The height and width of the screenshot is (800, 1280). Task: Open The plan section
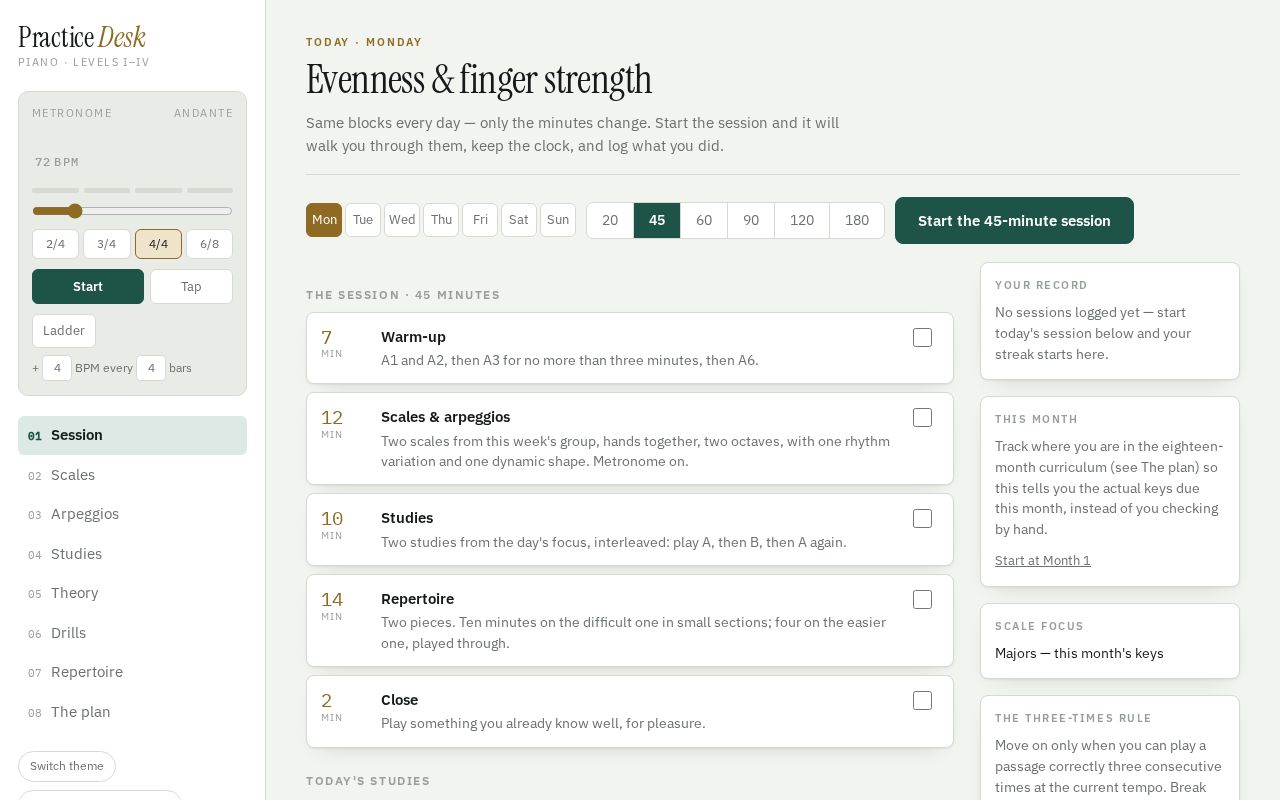coord(132,712)
